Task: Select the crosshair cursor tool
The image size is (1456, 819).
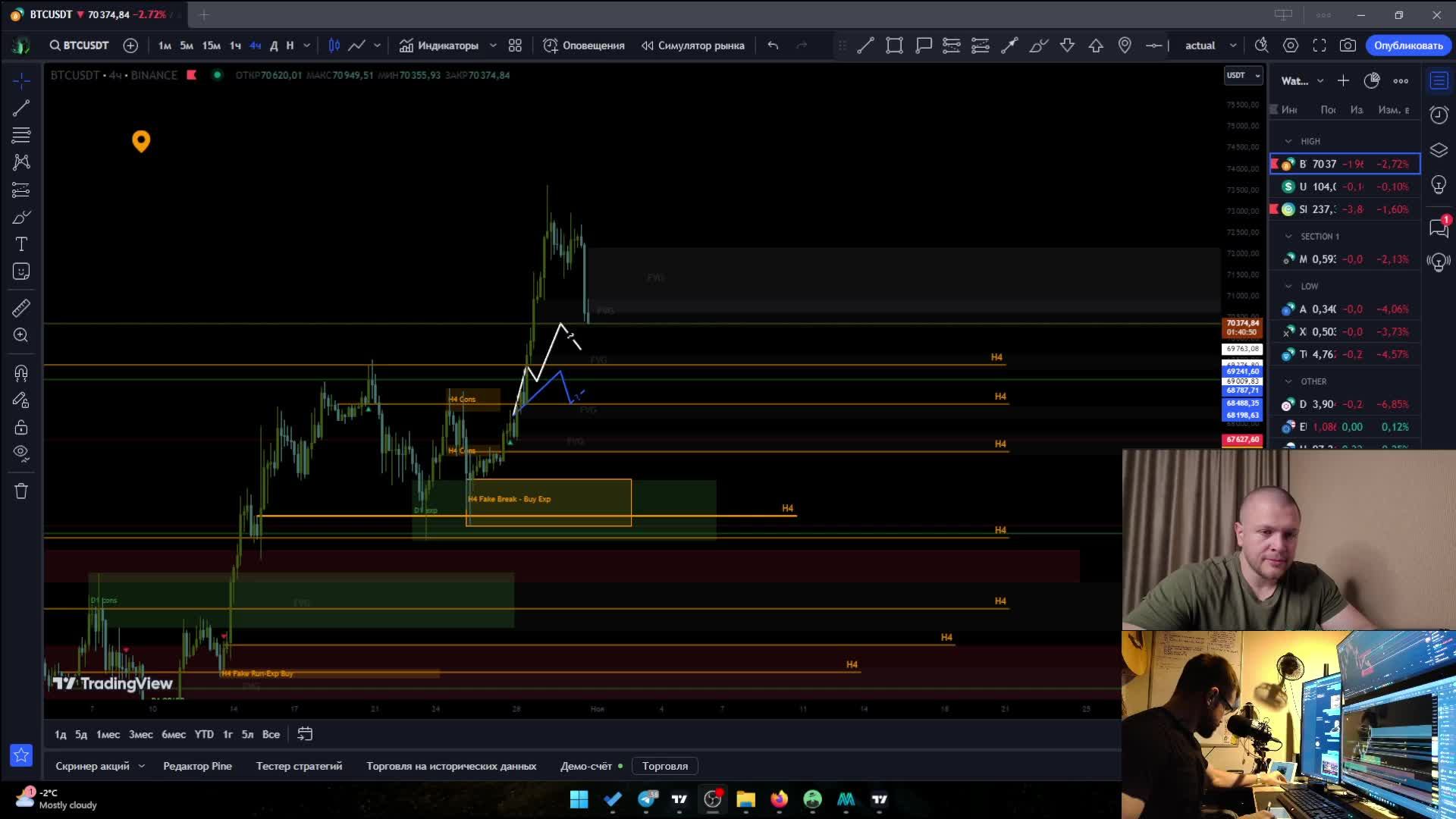Action: (x=21, y=80)
